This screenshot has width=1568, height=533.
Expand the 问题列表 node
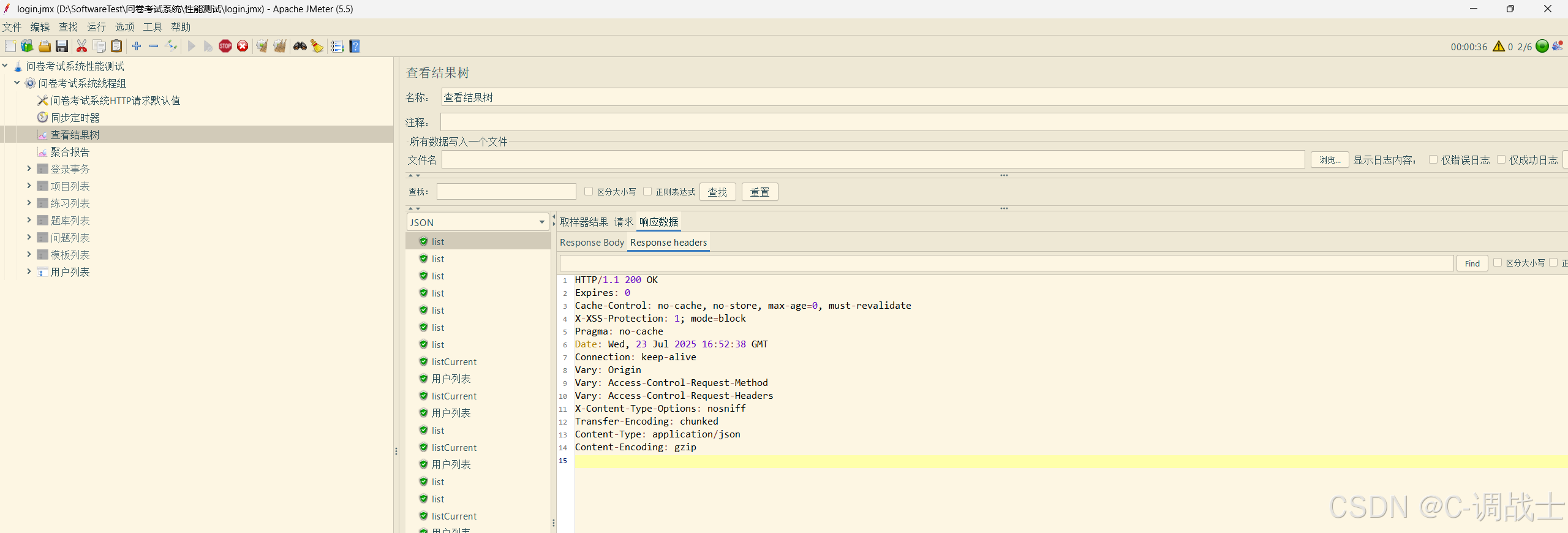pyautogui.click(x=29, y=237)
